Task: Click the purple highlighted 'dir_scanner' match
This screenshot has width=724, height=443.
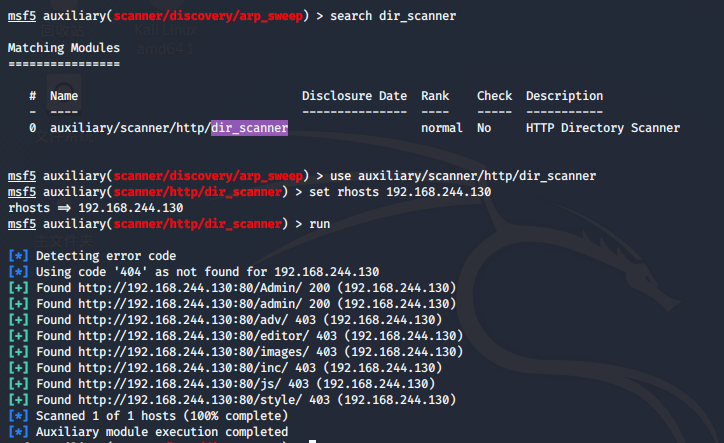Action: pyautogui.click(x=249, y=128)
